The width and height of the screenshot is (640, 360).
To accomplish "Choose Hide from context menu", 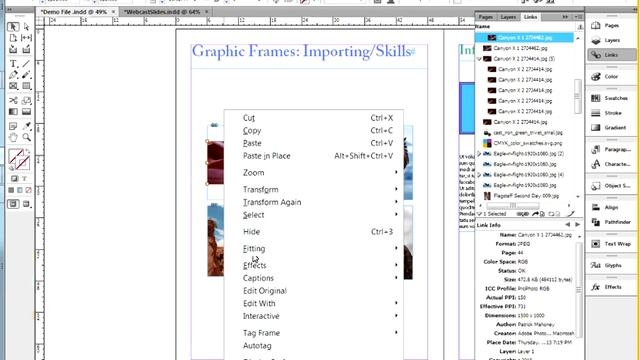I will [313, 232].
